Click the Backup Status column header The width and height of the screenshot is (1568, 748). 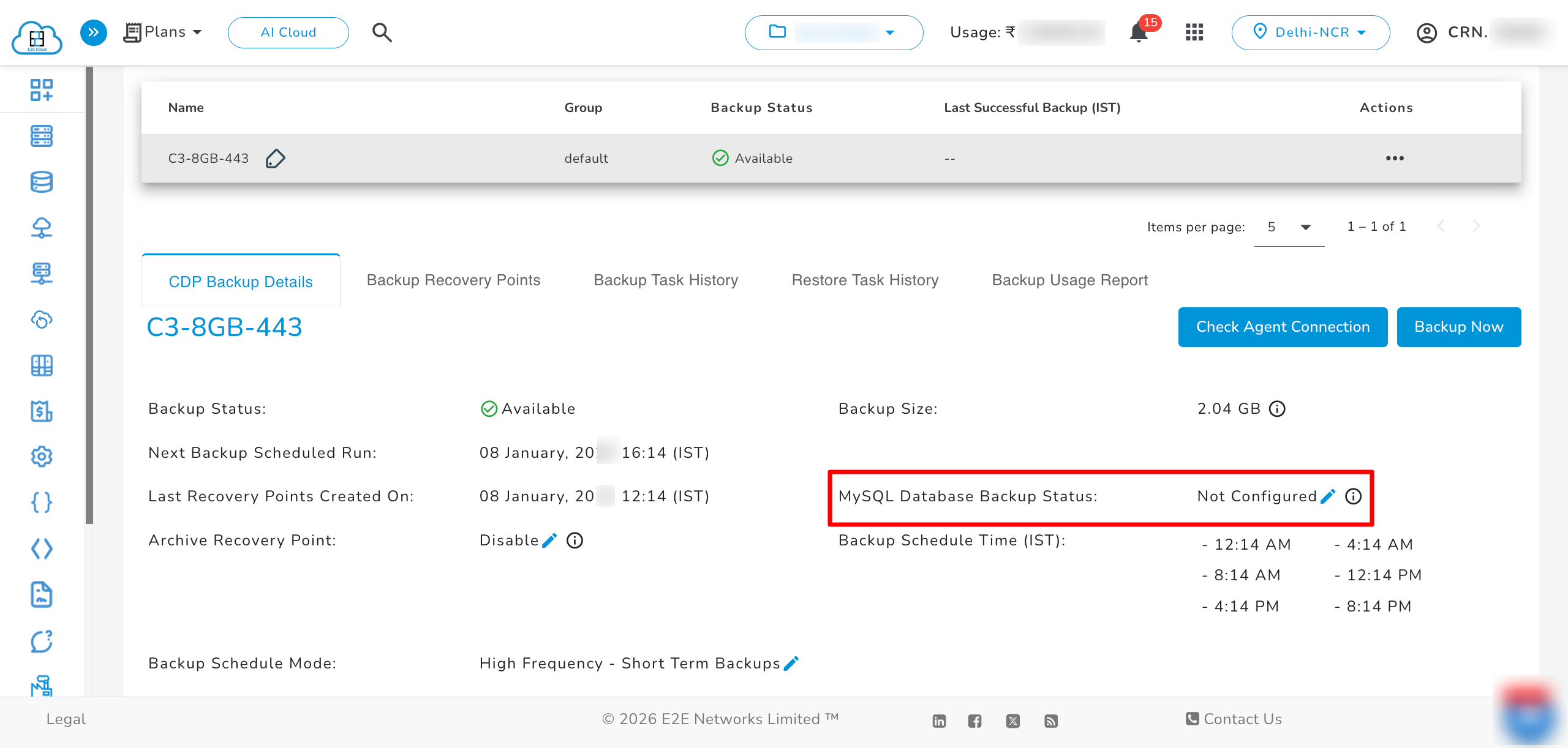click(761, 108)
